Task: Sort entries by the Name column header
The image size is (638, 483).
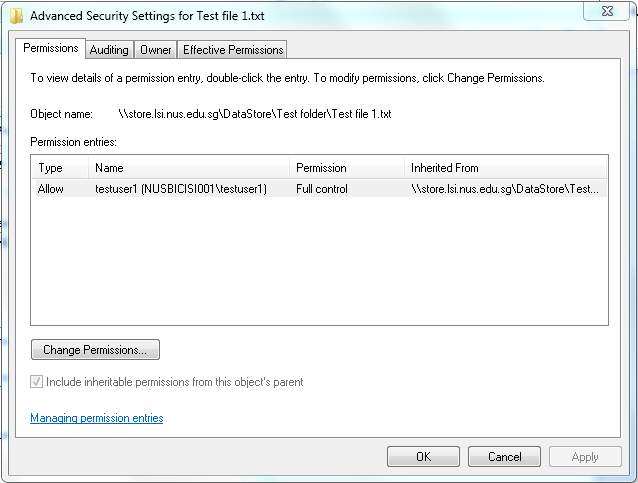Action: click(189, 168)
